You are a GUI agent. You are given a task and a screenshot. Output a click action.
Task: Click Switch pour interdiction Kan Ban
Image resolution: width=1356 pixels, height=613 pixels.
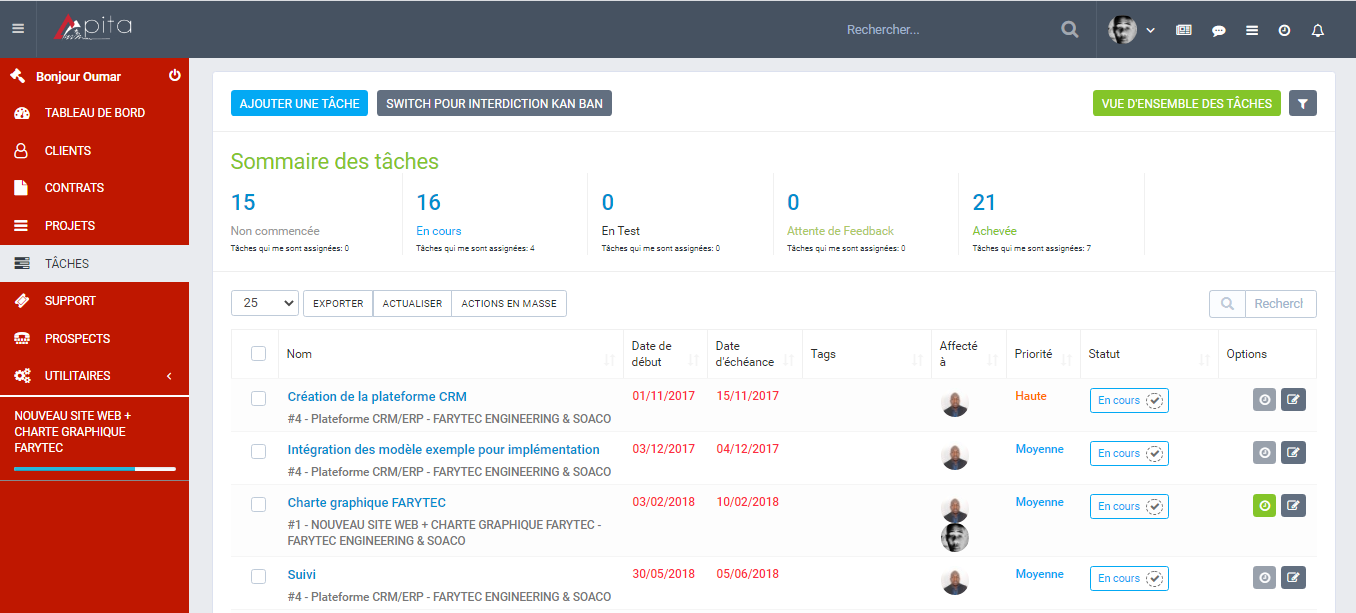494,103
